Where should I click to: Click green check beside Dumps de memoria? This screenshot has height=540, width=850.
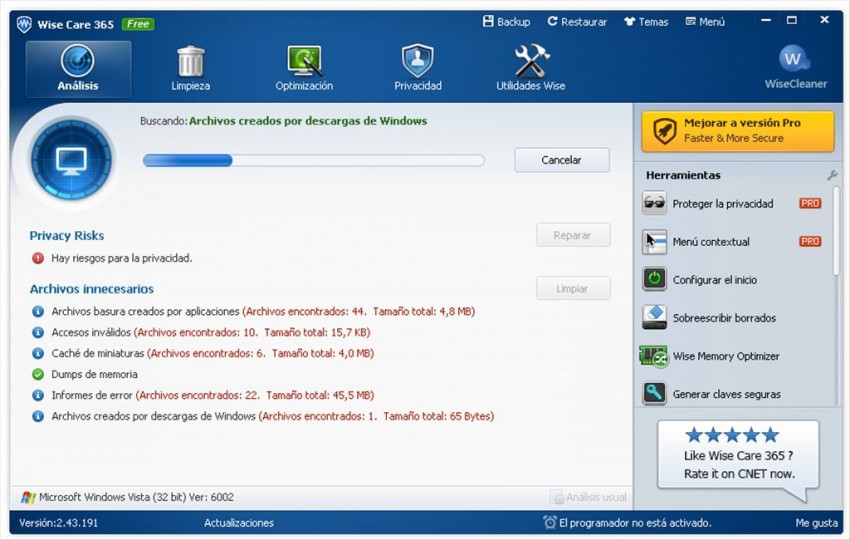coord(38,374)
